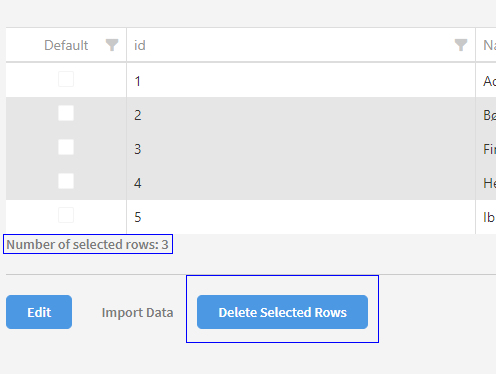
Task: Select the id cell with value 2
Action: [x=301, y=114]
